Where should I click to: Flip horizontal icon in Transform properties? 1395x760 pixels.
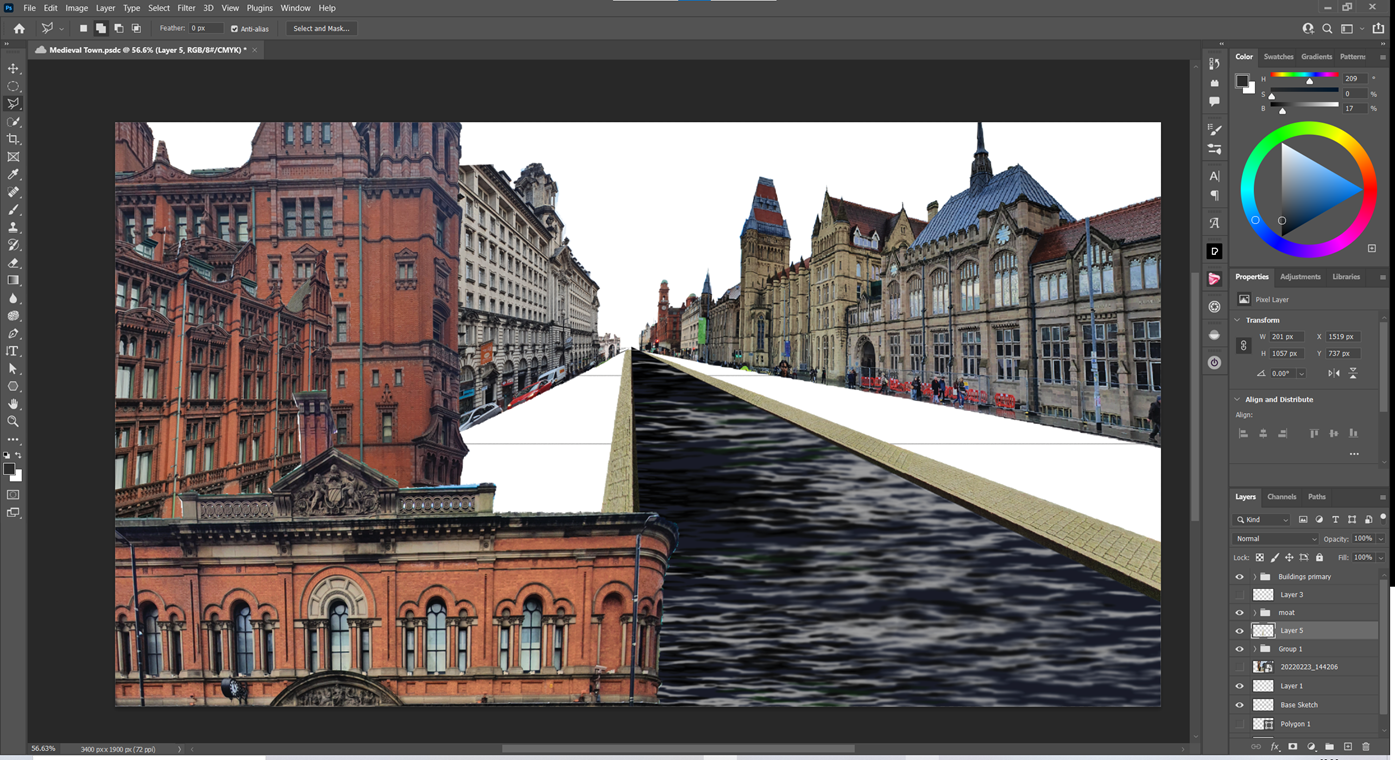pyautogui.click(x=1334, y=373)
